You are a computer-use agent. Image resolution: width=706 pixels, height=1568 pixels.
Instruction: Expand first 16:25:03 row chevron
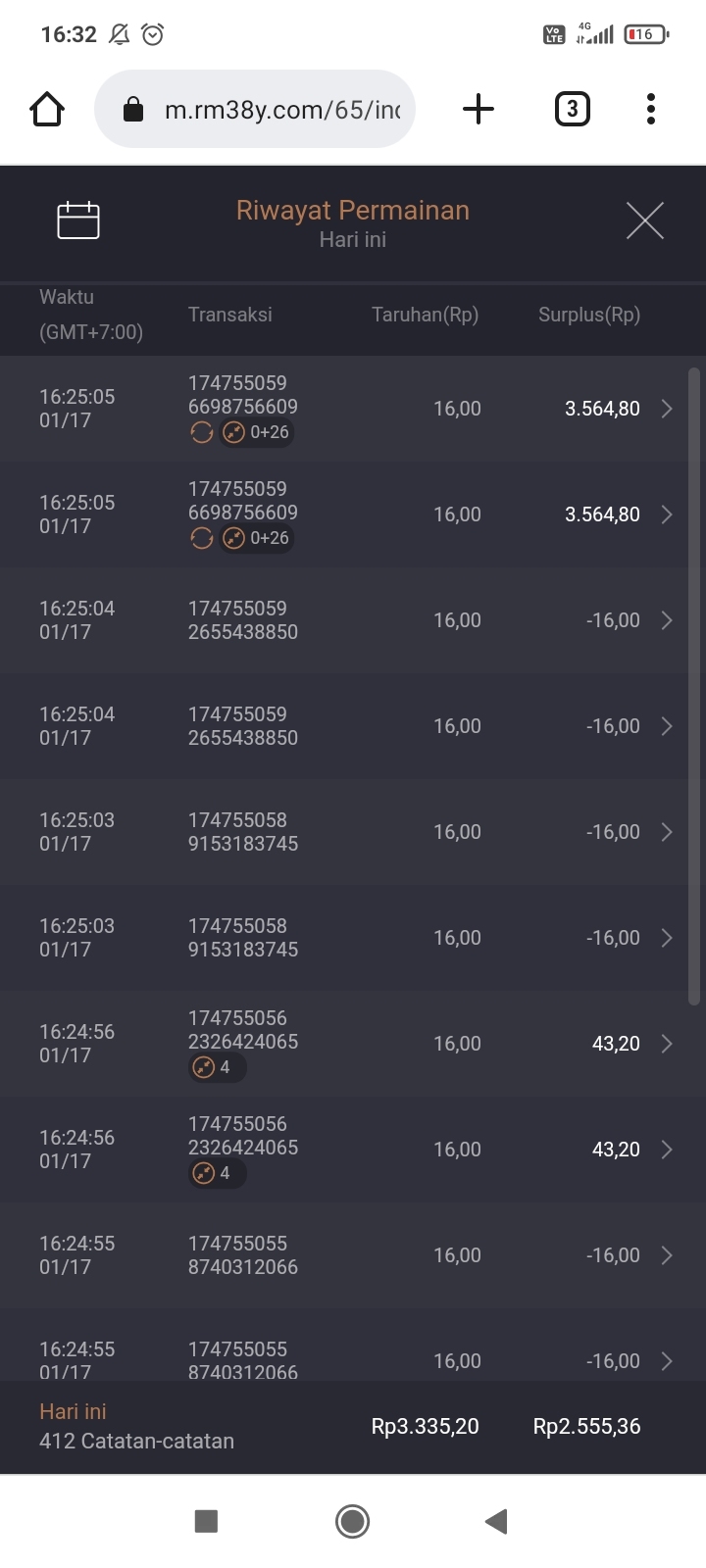click(667, 832)
